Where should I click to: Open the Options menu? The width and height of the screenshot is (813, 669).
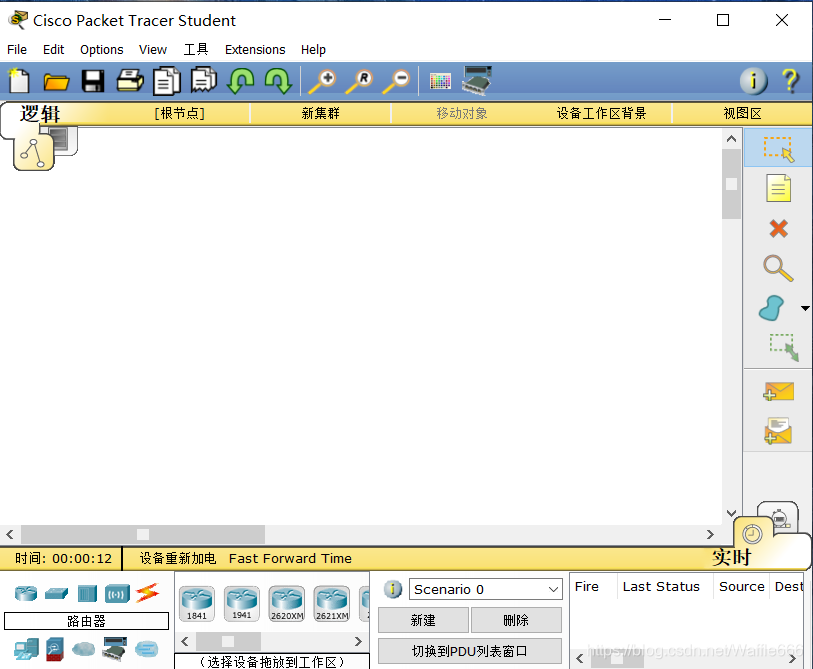[x=102, y=50]
